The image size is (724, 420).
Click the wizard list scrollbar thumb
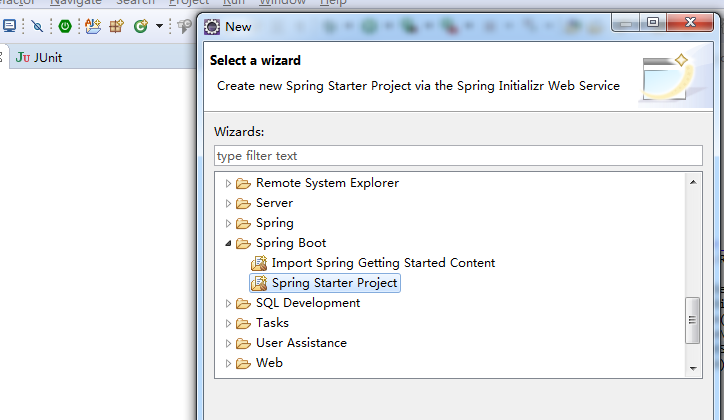point(693,320)
